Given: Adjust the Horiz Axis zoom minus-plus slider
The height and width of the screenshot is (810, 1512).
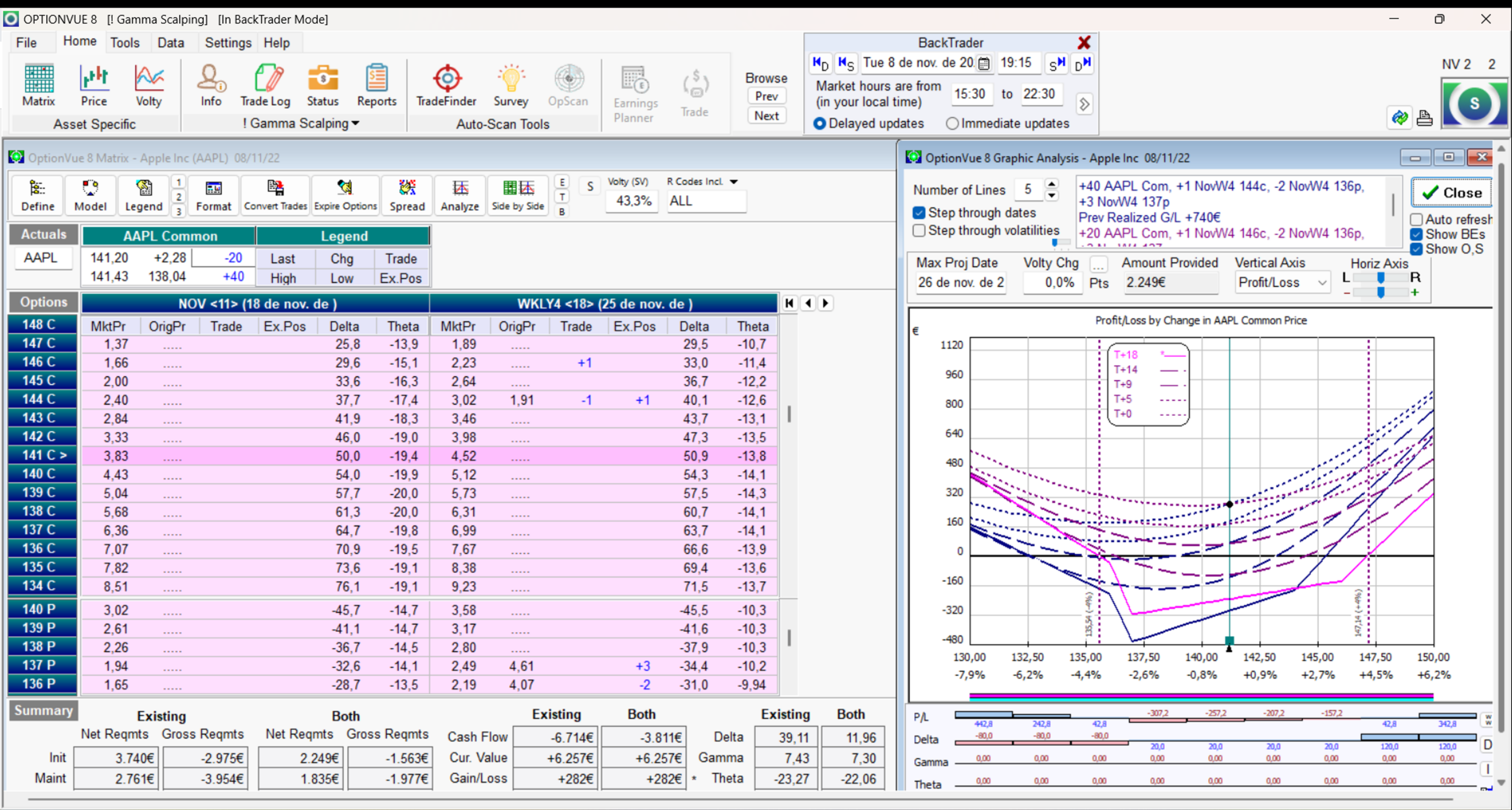Looking at the screenshot, I should tap(1381, 292).
